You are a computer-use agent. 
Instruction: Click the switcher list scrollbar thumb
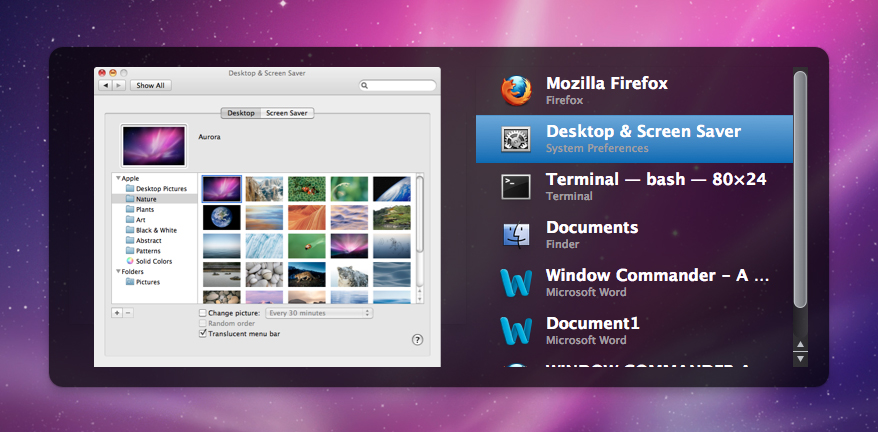(x=800, y=189)
